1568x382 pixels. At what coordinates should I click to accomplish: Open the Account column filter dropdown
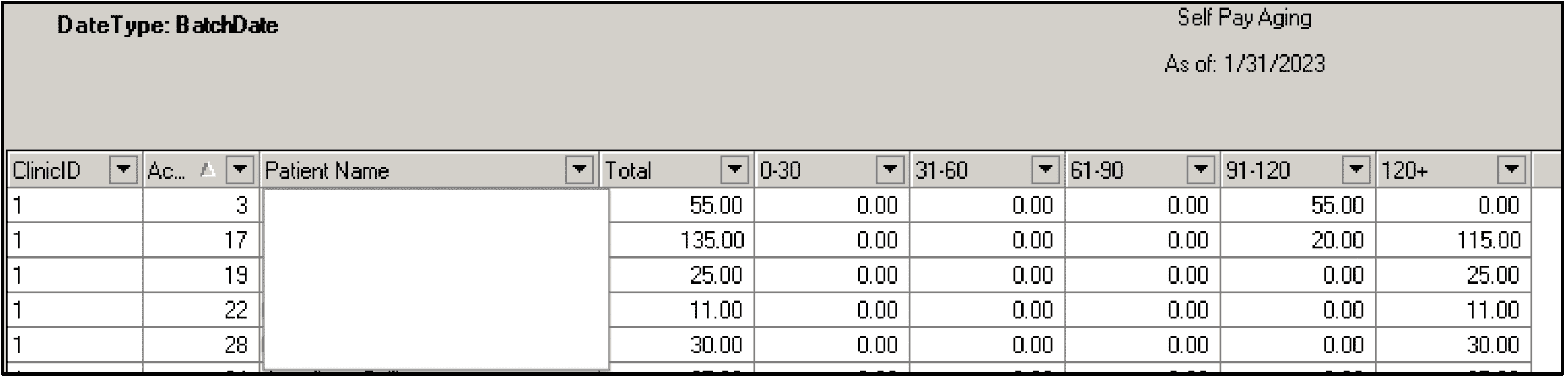(x=240, y=170)
